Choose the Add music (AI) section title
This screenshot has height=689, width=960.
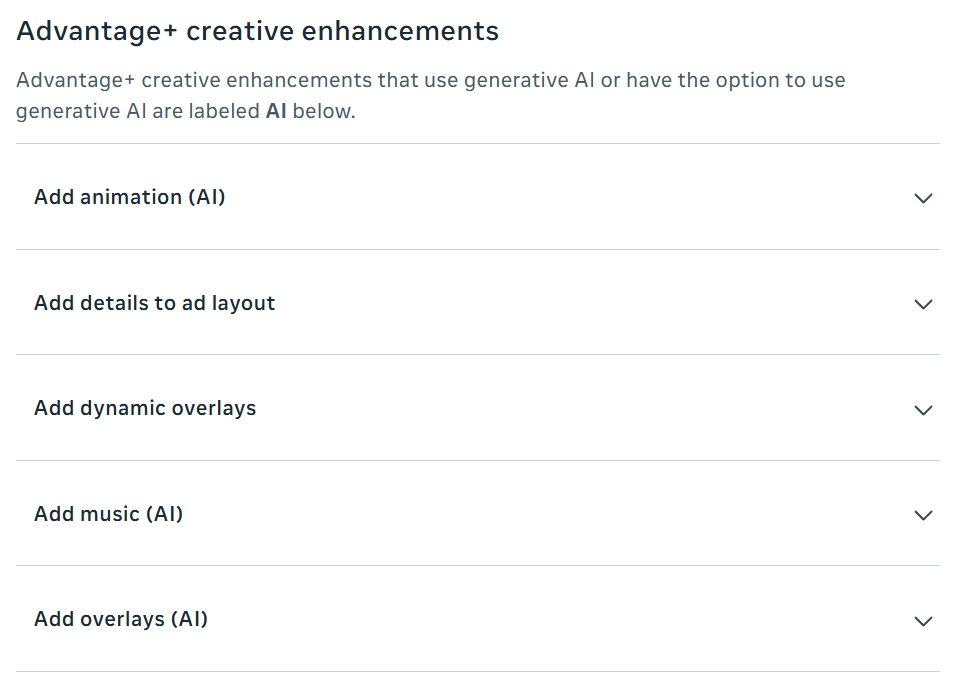tap(108, 514)
